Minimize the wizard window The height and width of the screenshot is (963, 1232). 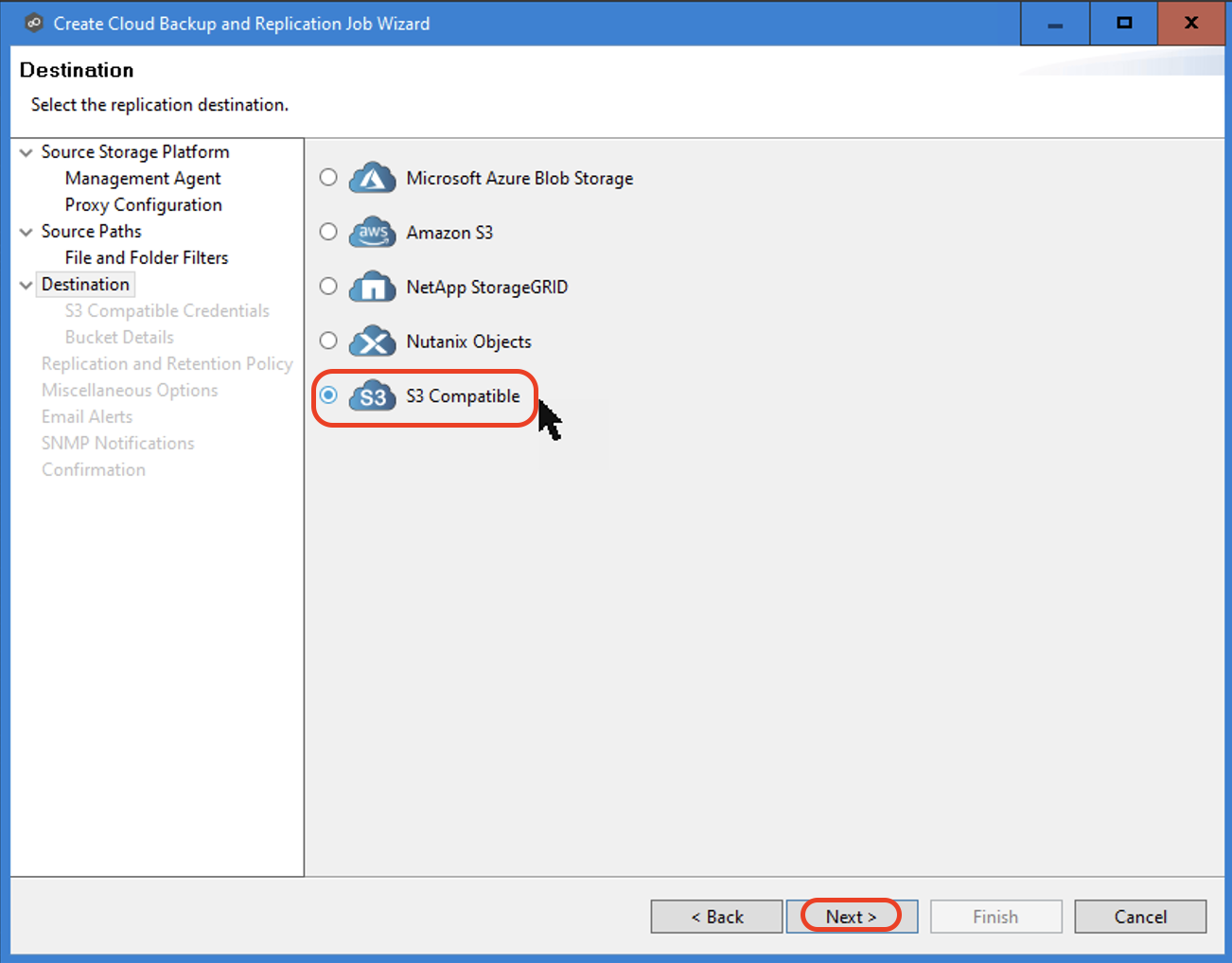coord(1055,23)
